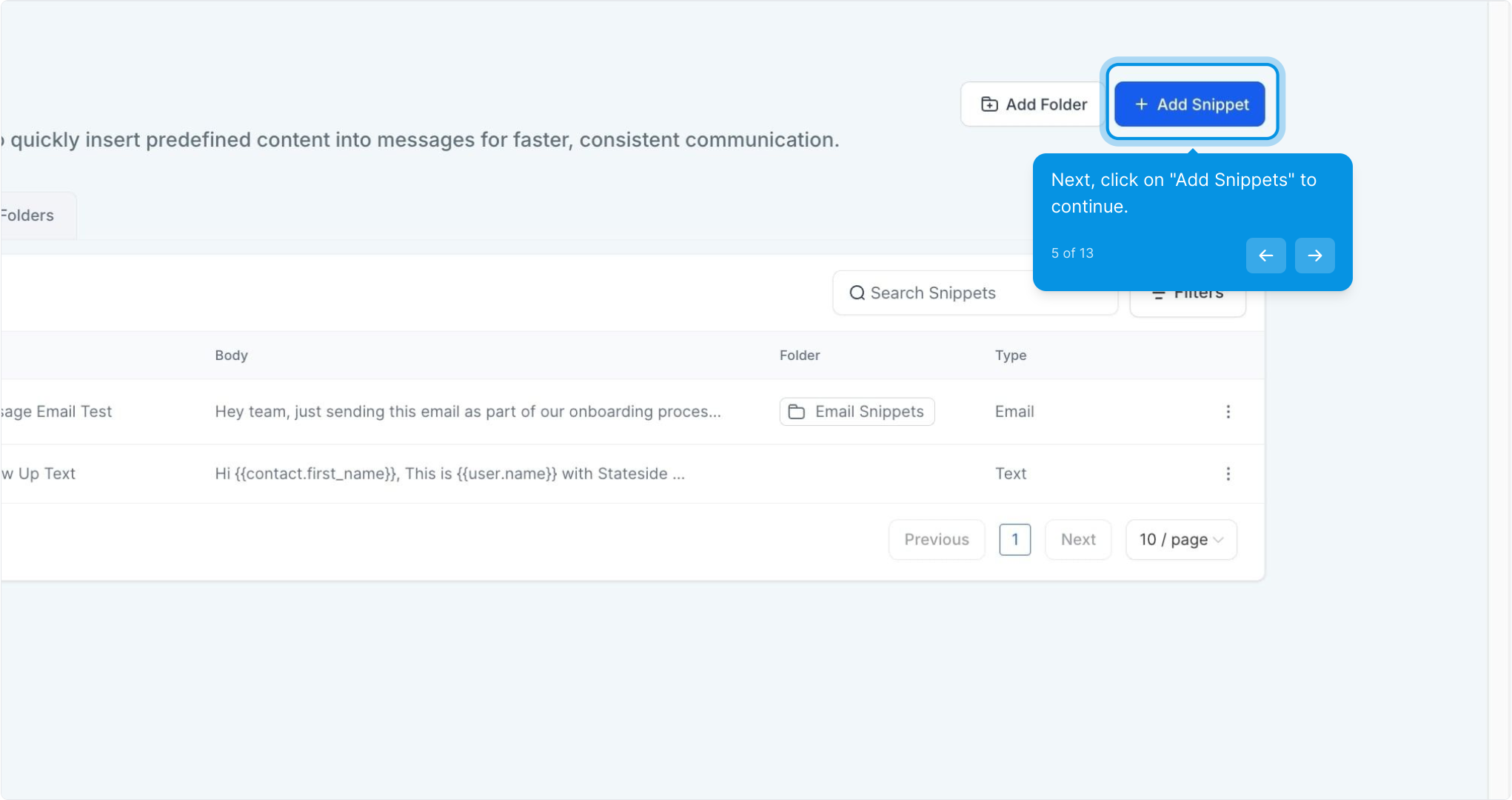Click the plus icon on Add Snippet
The height and width of the screenshot is (800, 1512).
pos(1141,104)
